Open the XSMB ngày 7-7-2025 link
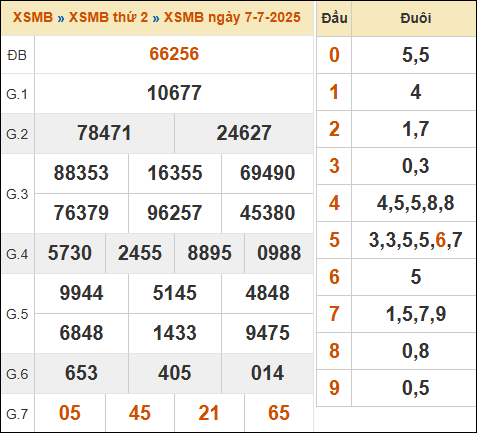 [x=232, y=18]
